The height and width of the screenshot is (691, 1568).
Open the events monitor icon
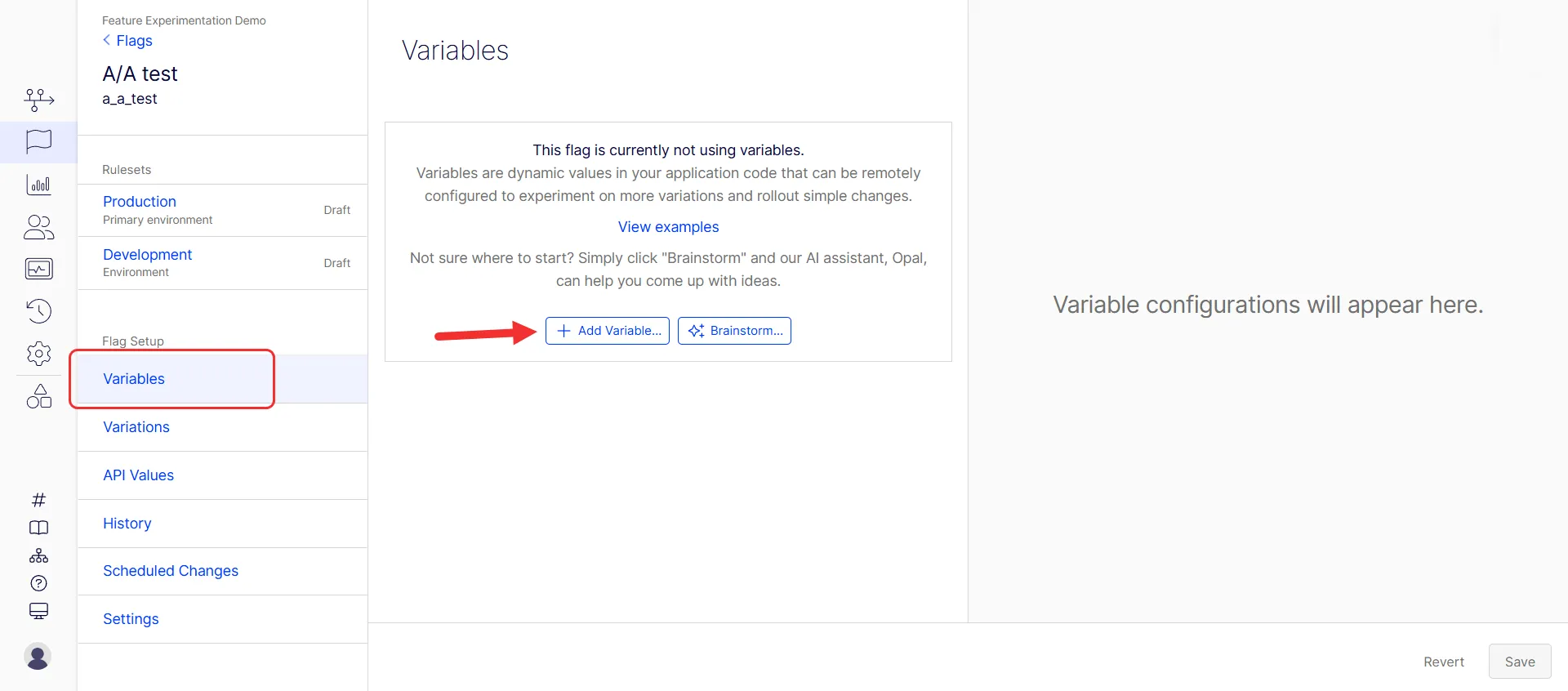[x=38, y=269]
